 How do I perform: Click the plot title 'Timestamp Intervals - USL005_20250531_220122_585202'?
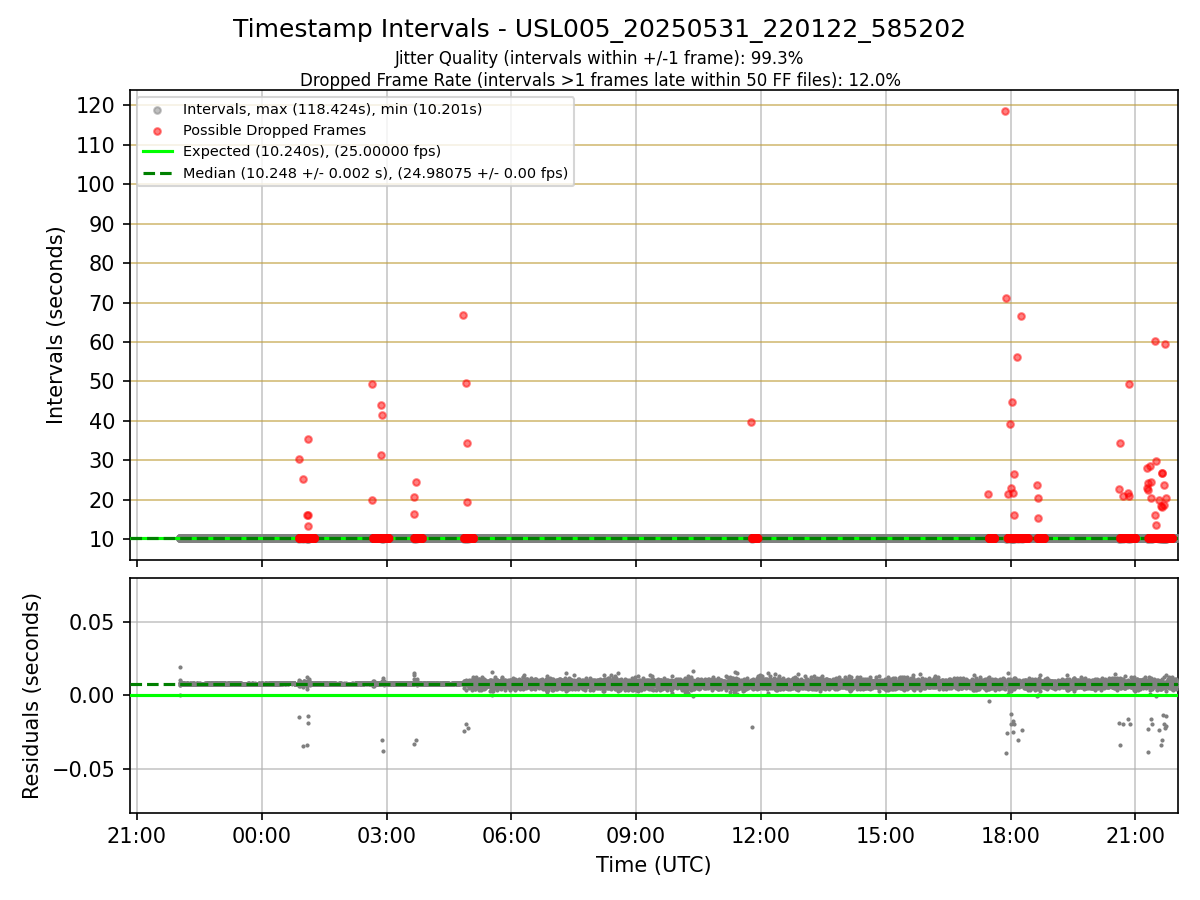click(599, 29)
